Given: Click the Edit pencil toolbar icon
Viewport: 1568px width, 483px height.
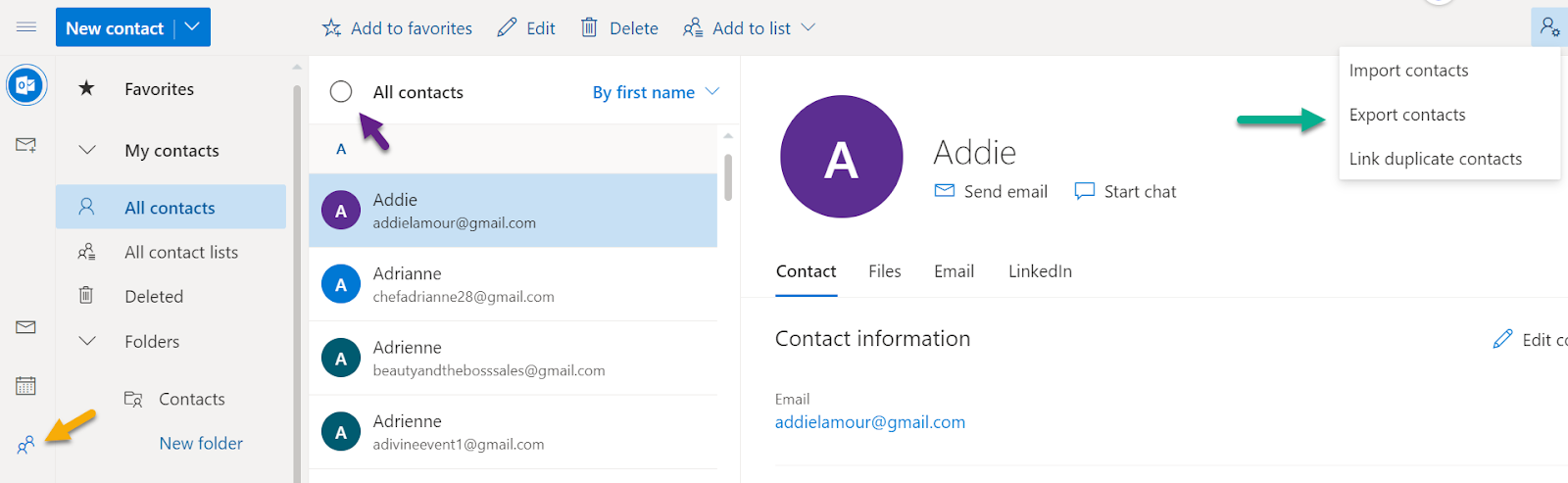Looking at the screenshot, I should (x=507, y=28).
